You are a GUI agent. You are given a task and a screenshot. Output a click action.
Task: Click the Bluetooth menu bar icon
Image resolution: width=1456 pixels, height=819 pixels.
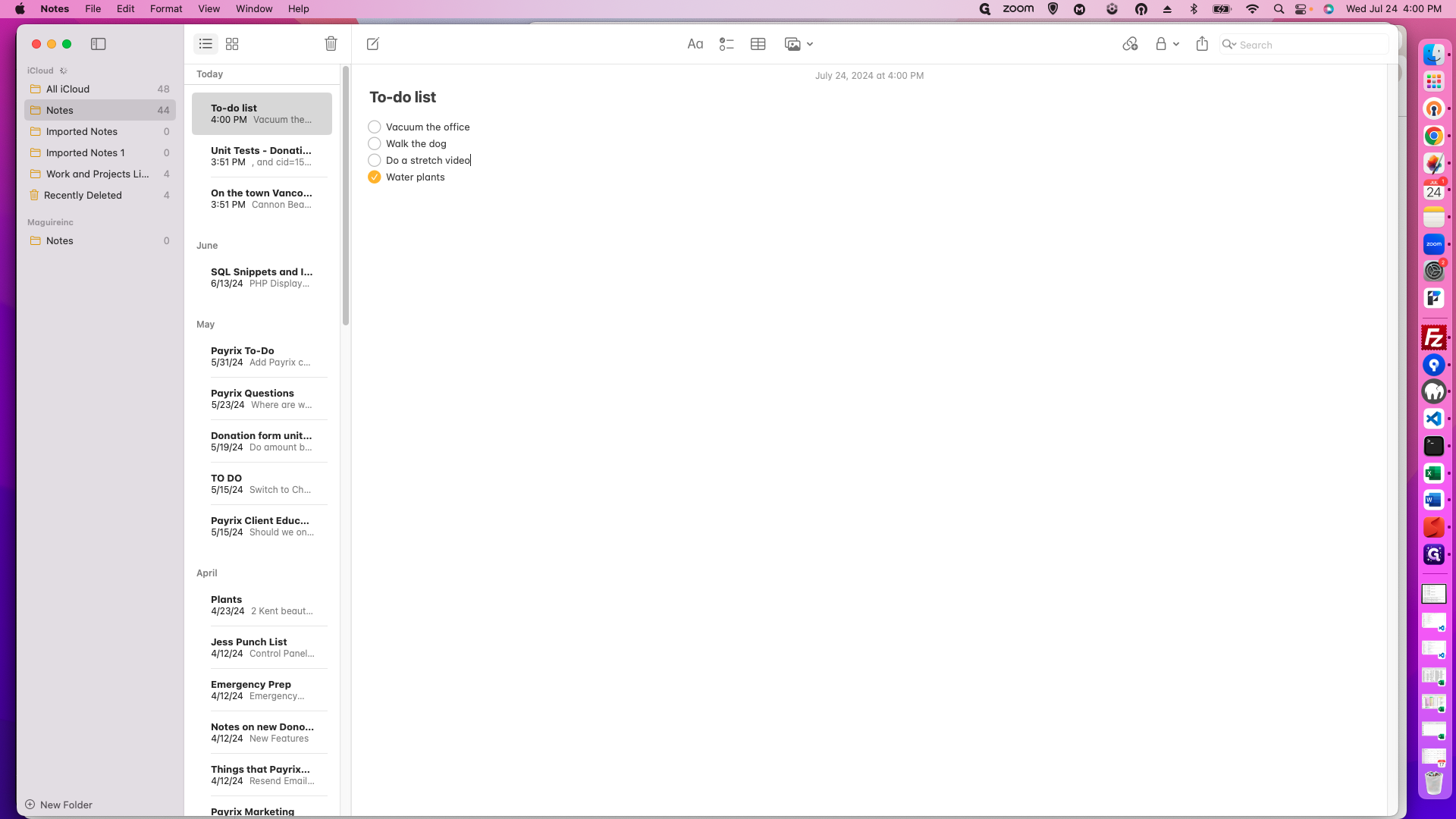[1194, 9]
